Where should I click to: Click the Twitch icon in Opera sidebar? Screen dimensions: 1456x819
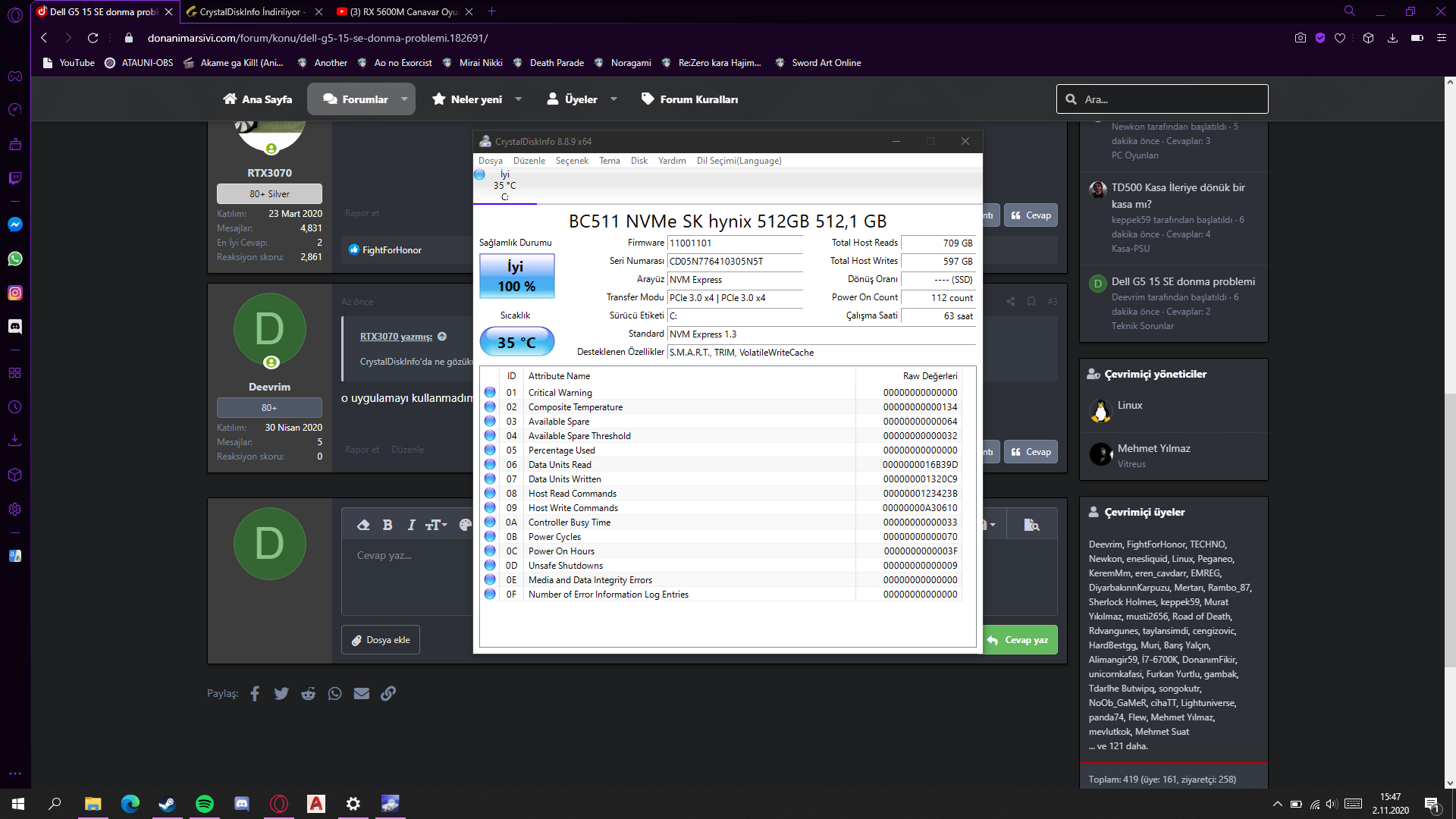tap(14, 178)
